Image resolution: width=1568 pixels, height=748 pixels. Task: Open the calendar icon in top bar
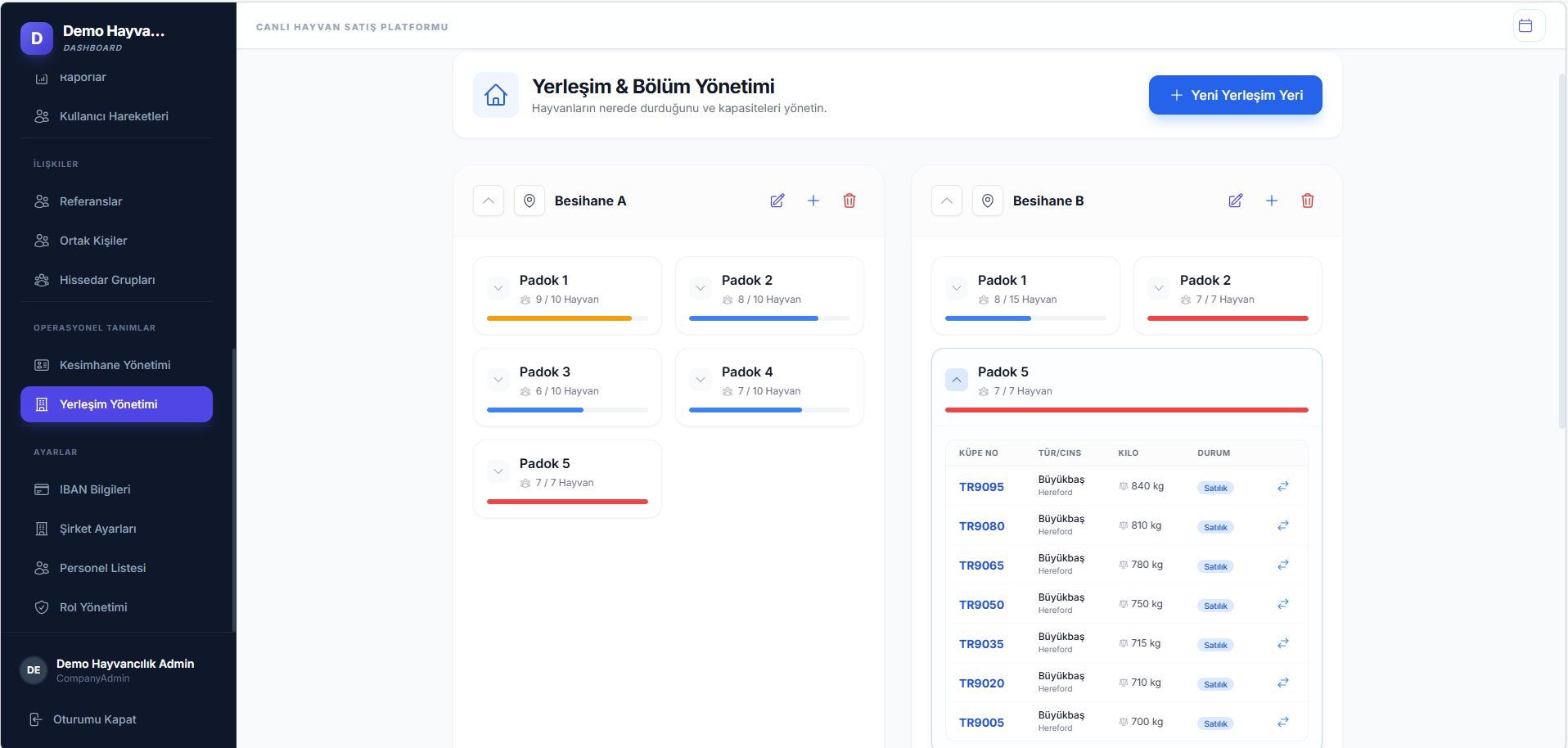tap(1525, 26)
